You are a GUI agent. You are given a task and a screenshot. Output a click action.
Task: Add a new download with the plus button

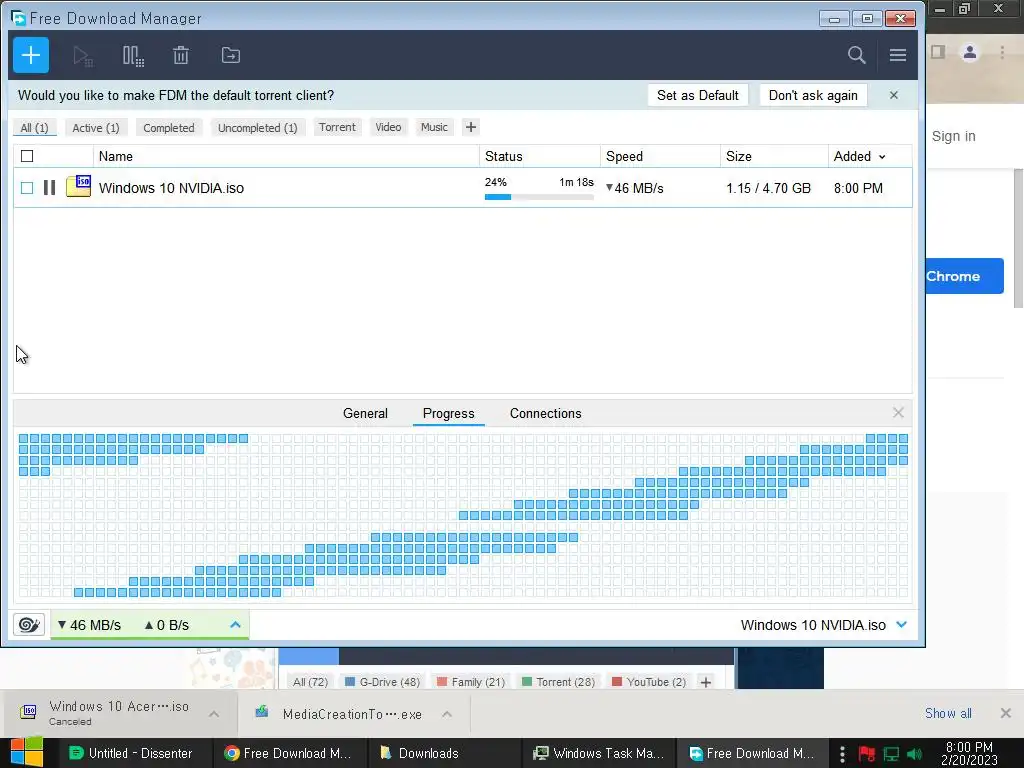[31, 56]
